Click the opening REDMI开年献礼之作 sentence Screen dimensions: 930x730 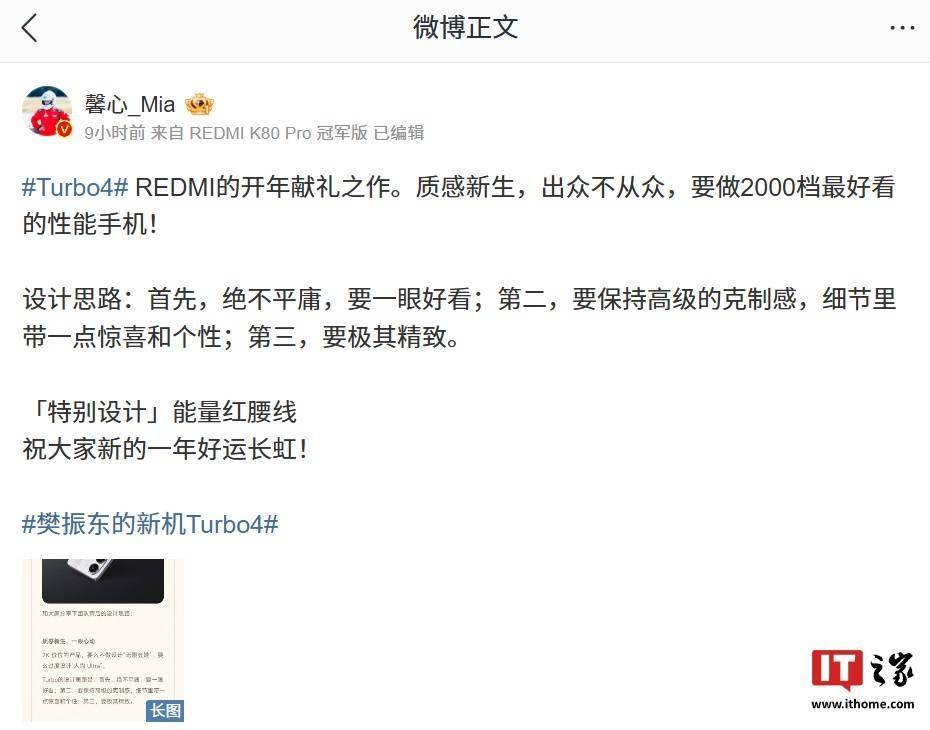[x=459, y=206]
